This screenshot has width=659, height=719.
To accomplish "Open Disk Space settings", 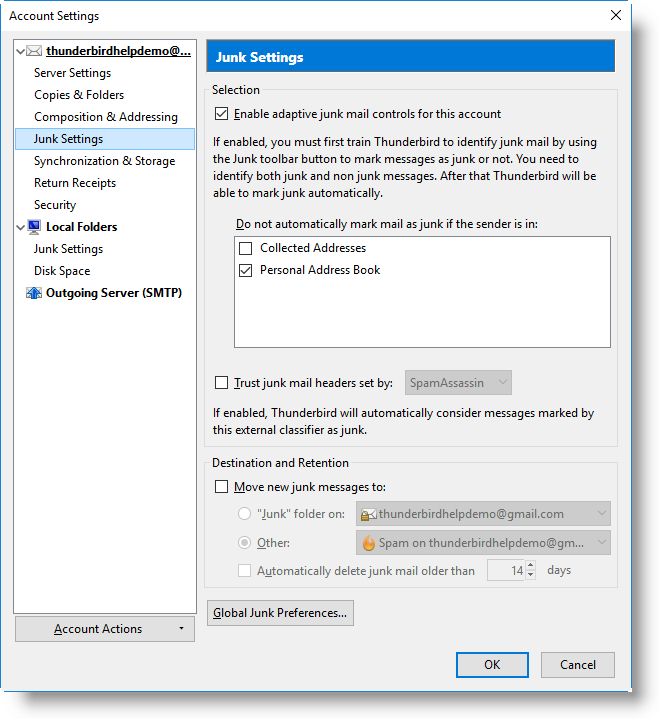I will click(62, 271).
